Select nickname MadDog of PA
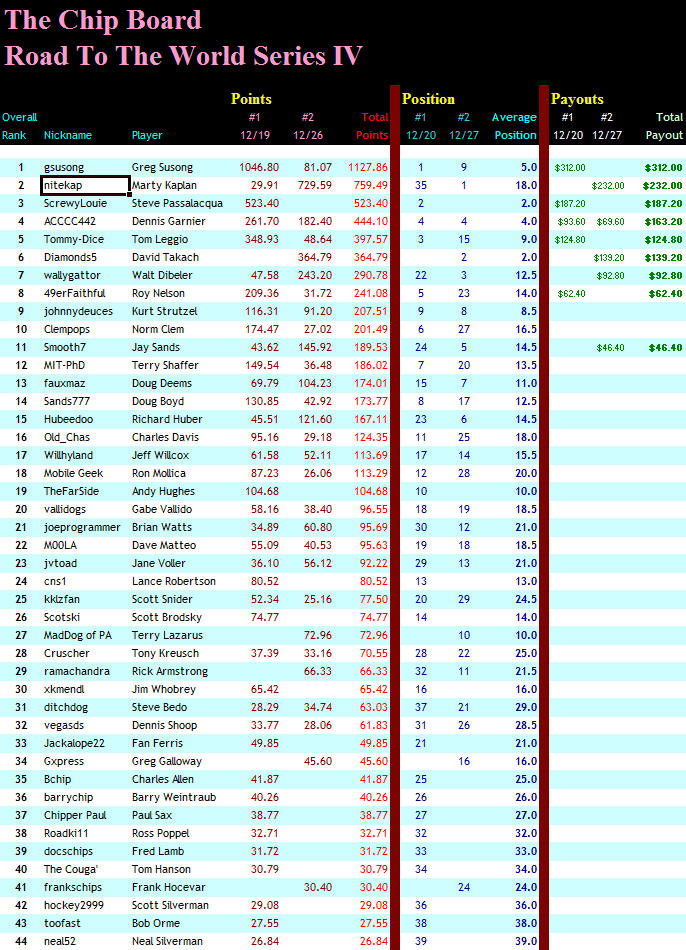686x950 pixels. pyautogui.click(x=78, y=636)
